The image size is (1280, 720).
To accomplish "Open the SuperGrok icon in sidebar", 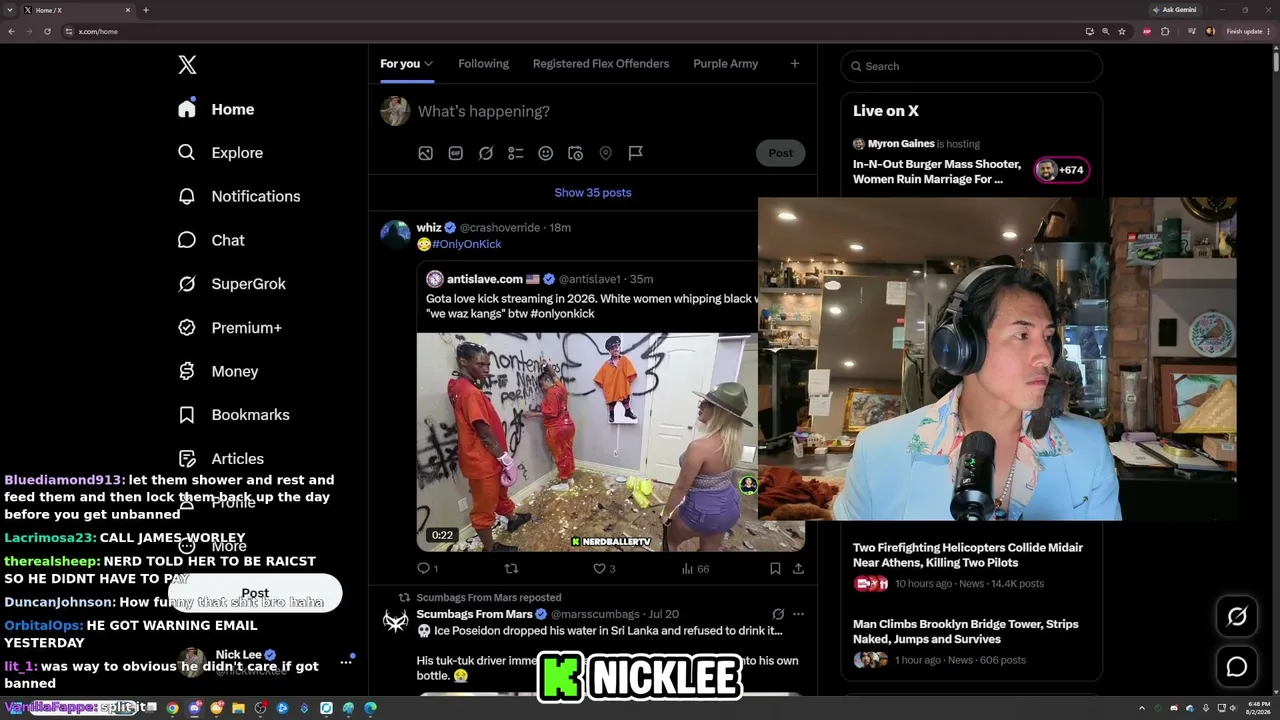I will (187, 284).
